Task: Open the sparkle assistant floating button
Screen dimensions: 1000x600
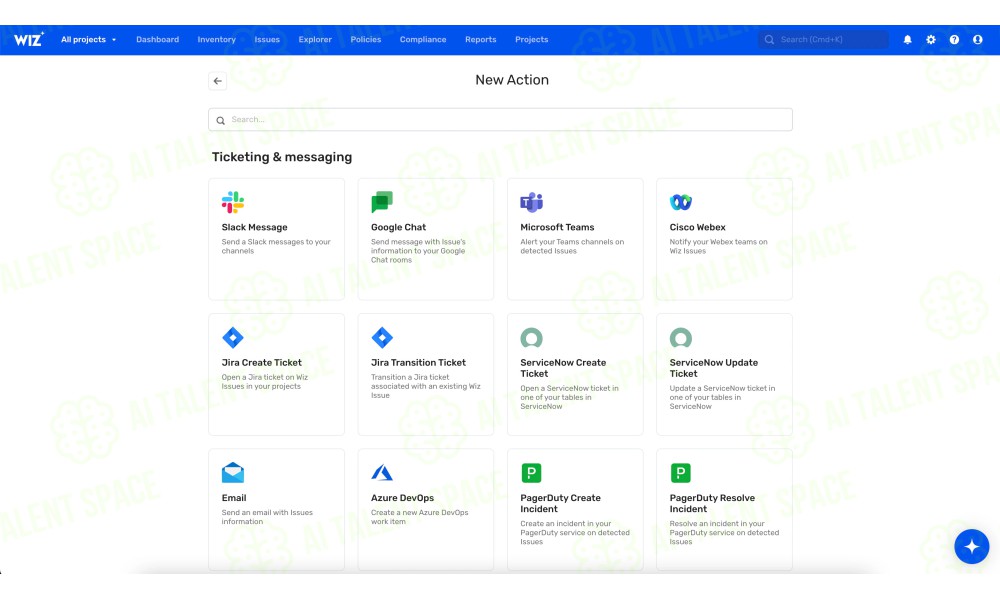Action: pos(971,547)
